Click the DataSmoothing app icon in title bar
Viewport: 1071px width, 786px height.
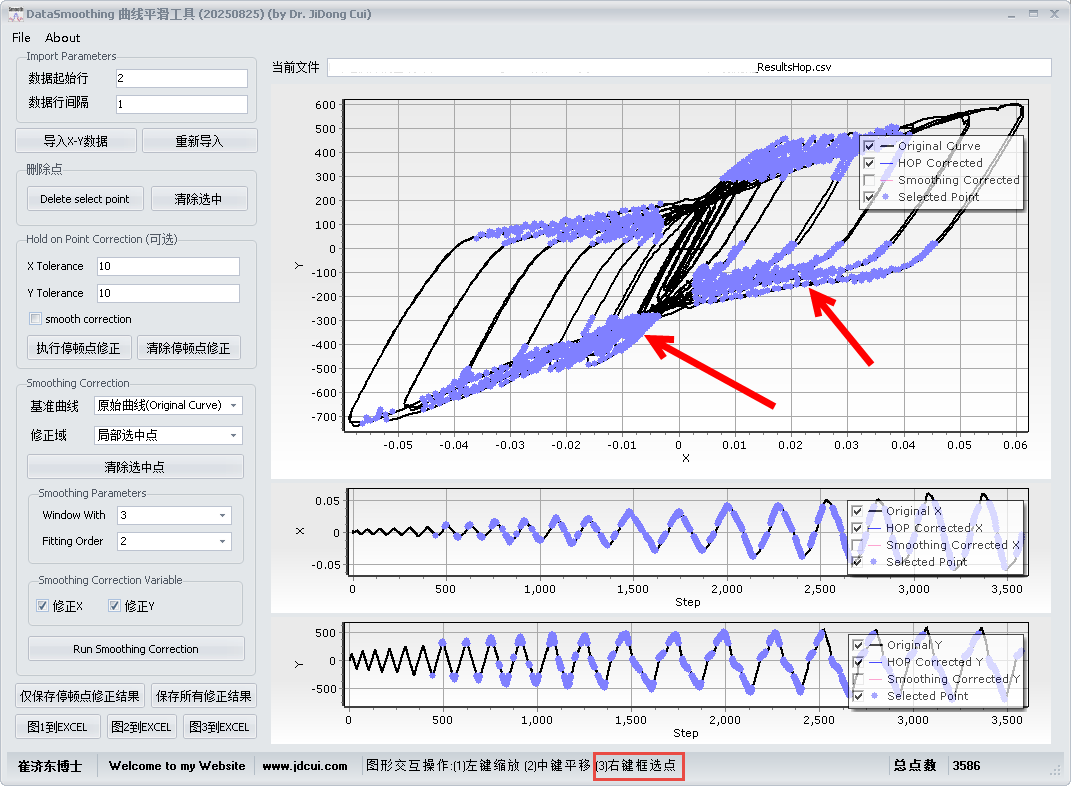tap(14, 14)
